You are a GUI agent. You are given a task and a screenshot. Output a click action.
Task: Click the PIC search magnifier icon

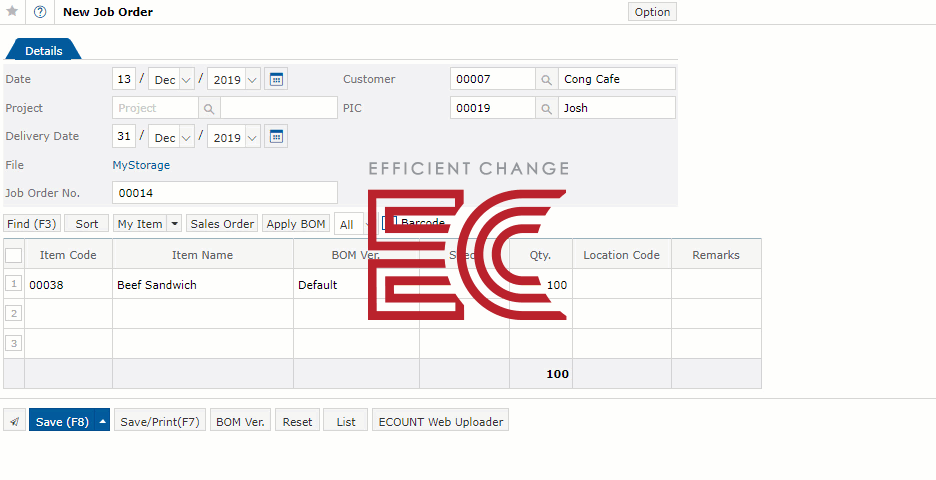coord(546,108)
